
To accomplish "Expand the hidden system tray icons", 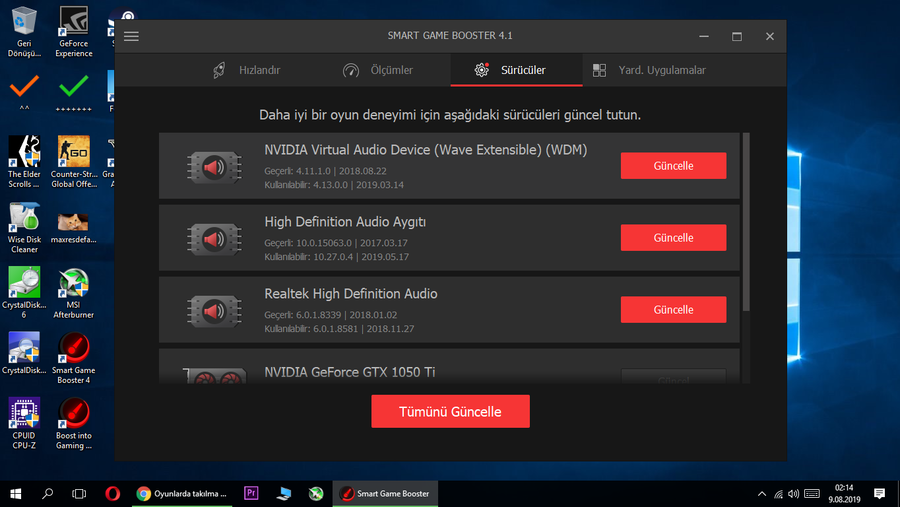I will point(762,494).
